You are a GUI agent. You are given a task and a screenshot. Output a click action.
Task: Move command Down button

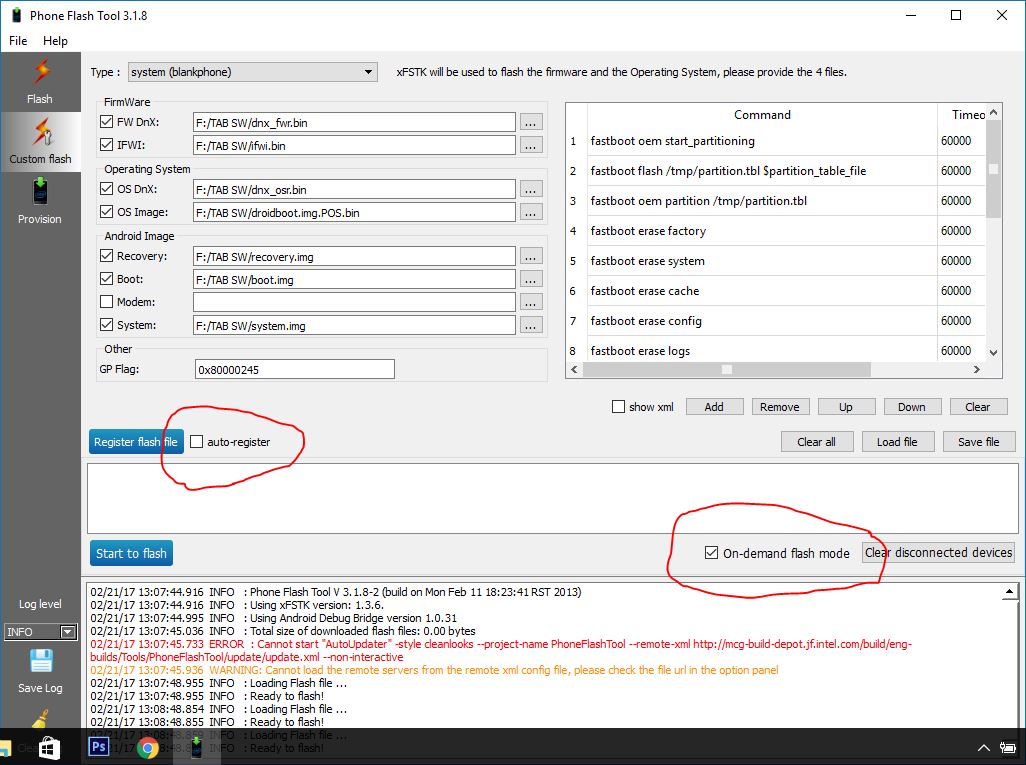coord(912,407)
